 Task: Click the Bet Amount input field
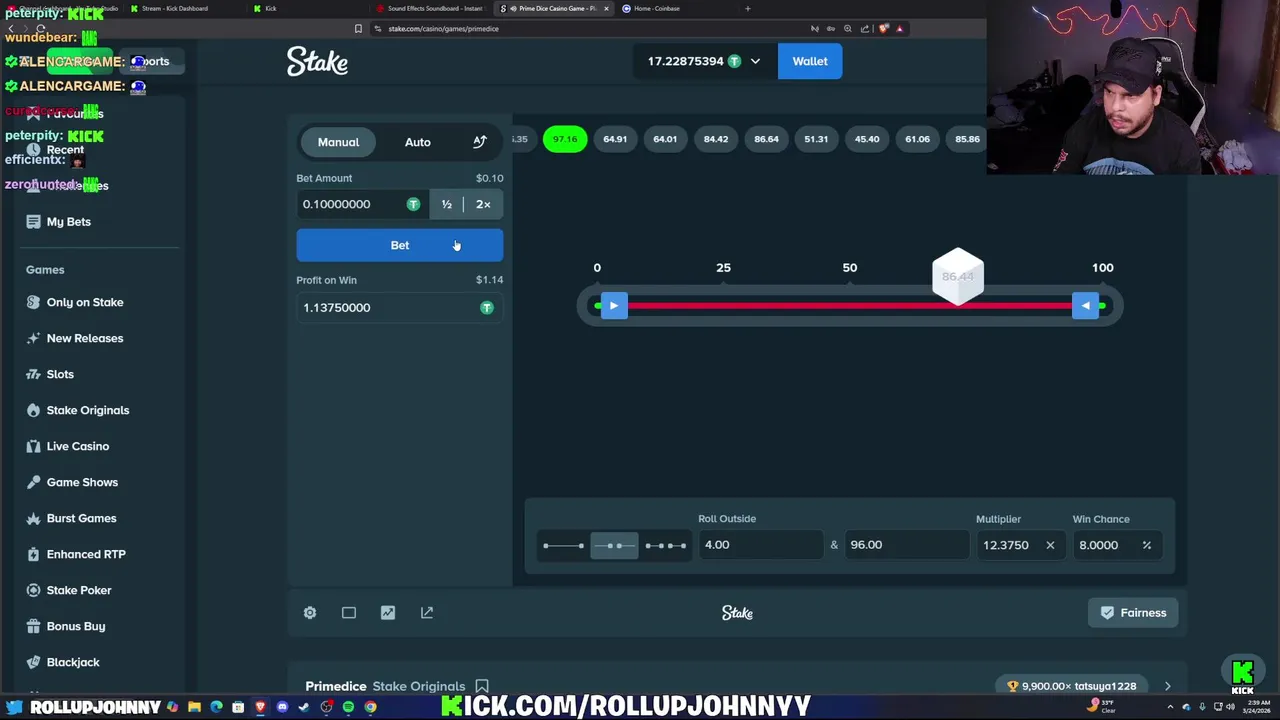coord(363,204)
